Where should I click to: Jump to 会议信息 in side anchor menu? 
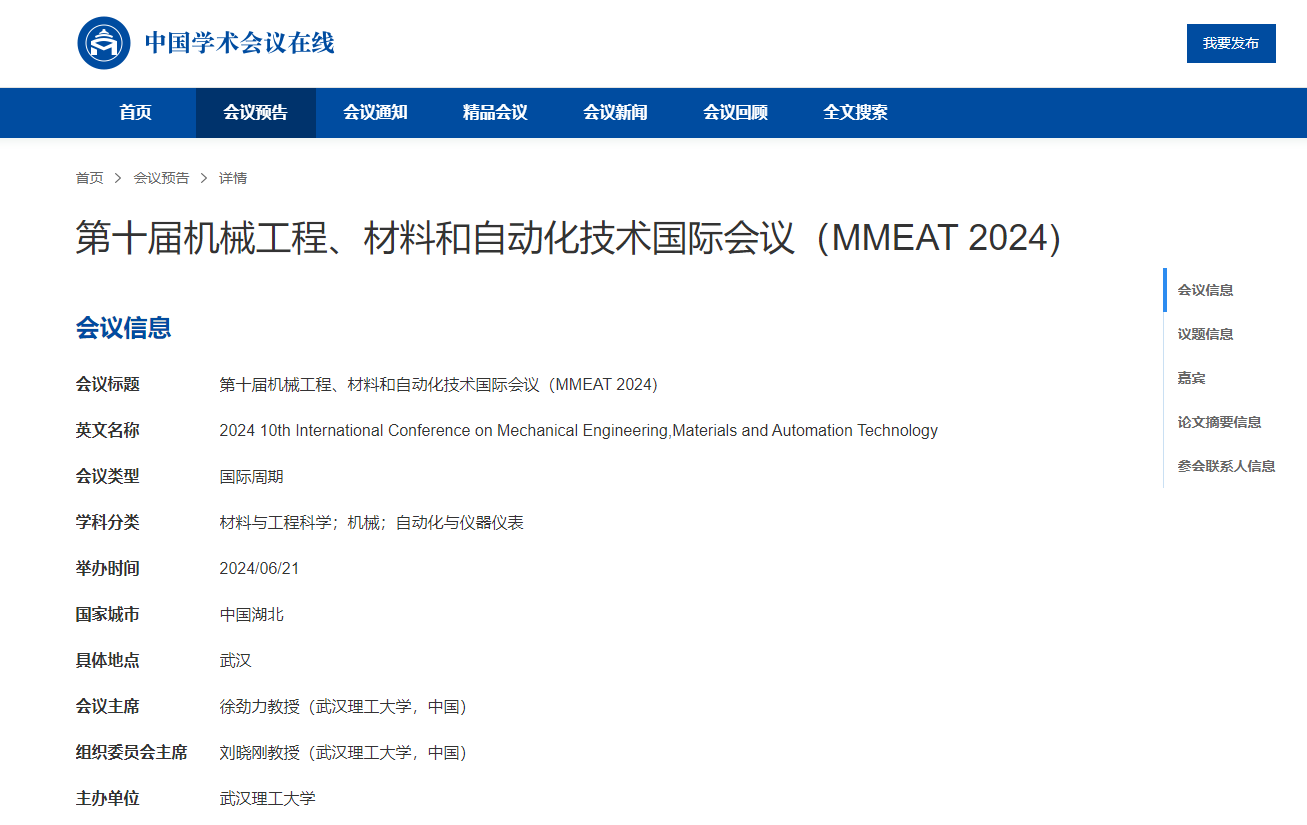click(x=1205, y=290)
